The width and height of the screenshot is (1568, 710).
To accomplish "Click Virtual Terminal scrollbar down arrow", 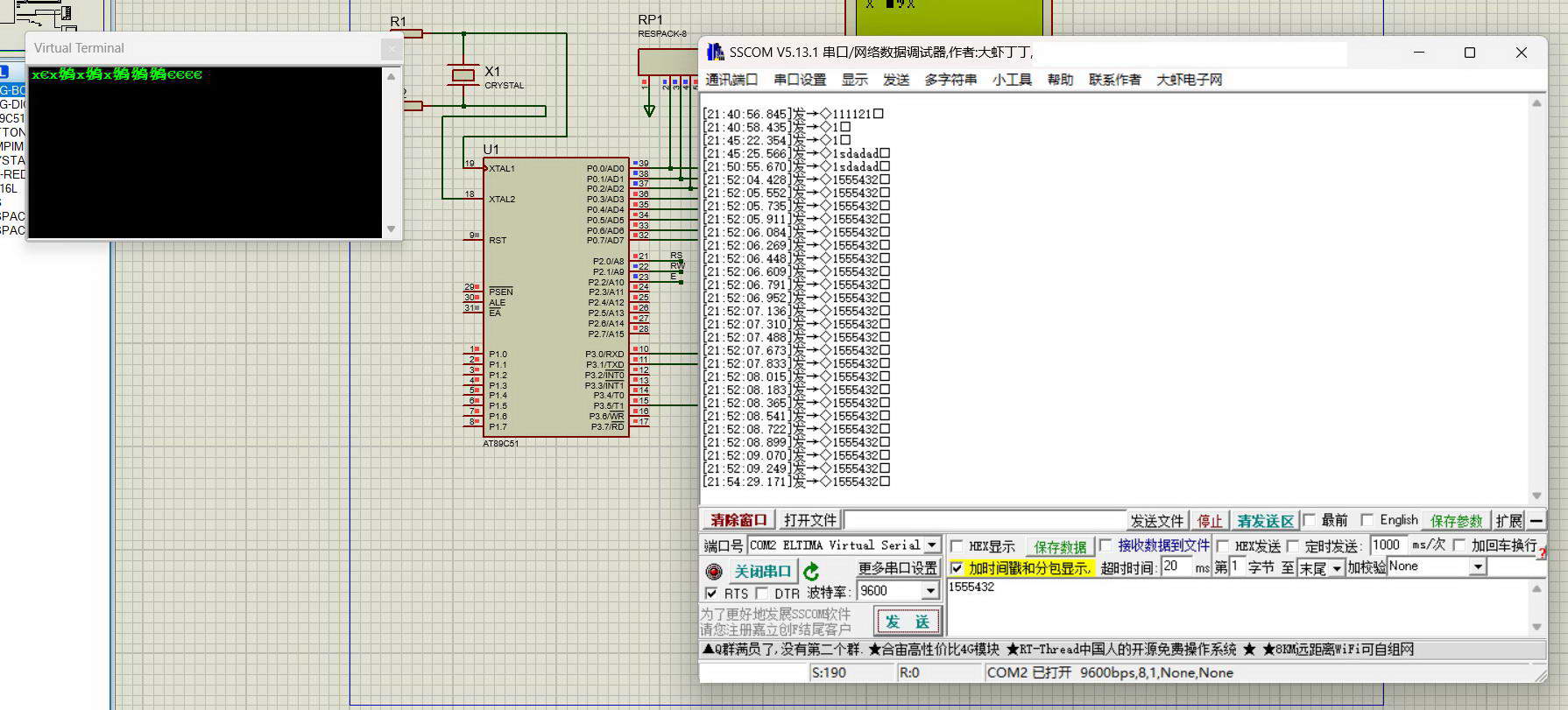I will tap(391, 229).
